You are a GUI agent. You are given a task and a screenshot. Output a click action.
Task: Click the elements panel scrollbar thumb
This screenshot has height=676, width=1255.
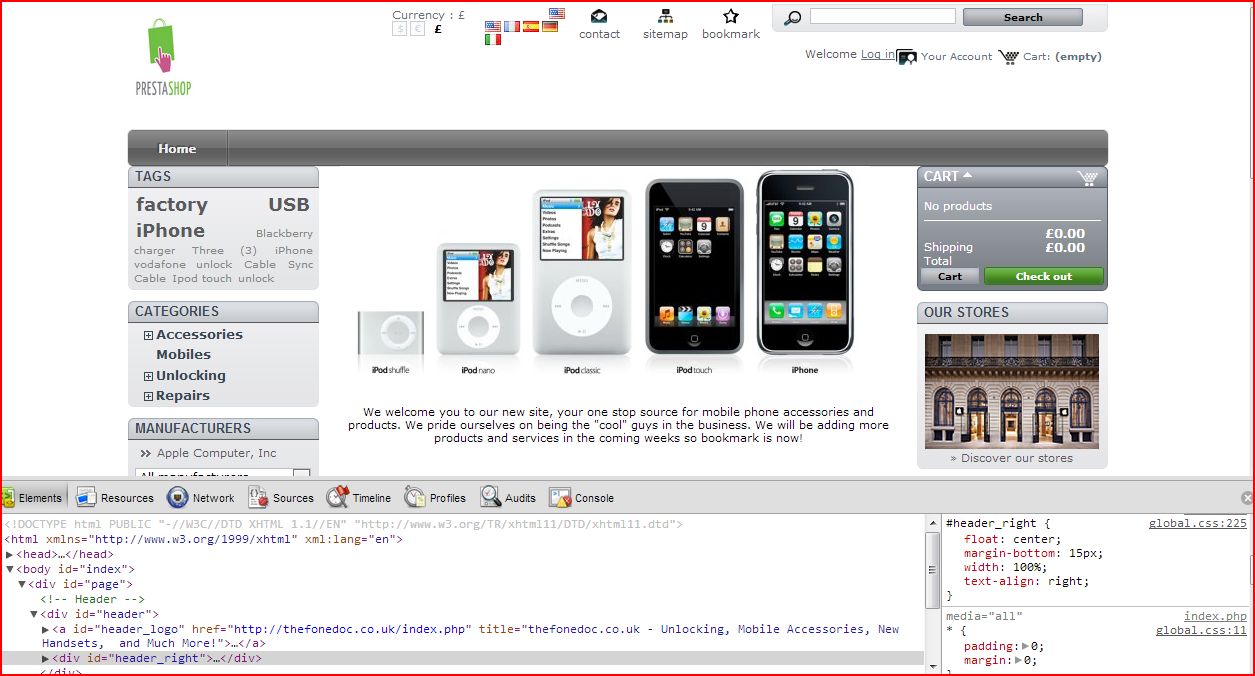tap(932, 569)
